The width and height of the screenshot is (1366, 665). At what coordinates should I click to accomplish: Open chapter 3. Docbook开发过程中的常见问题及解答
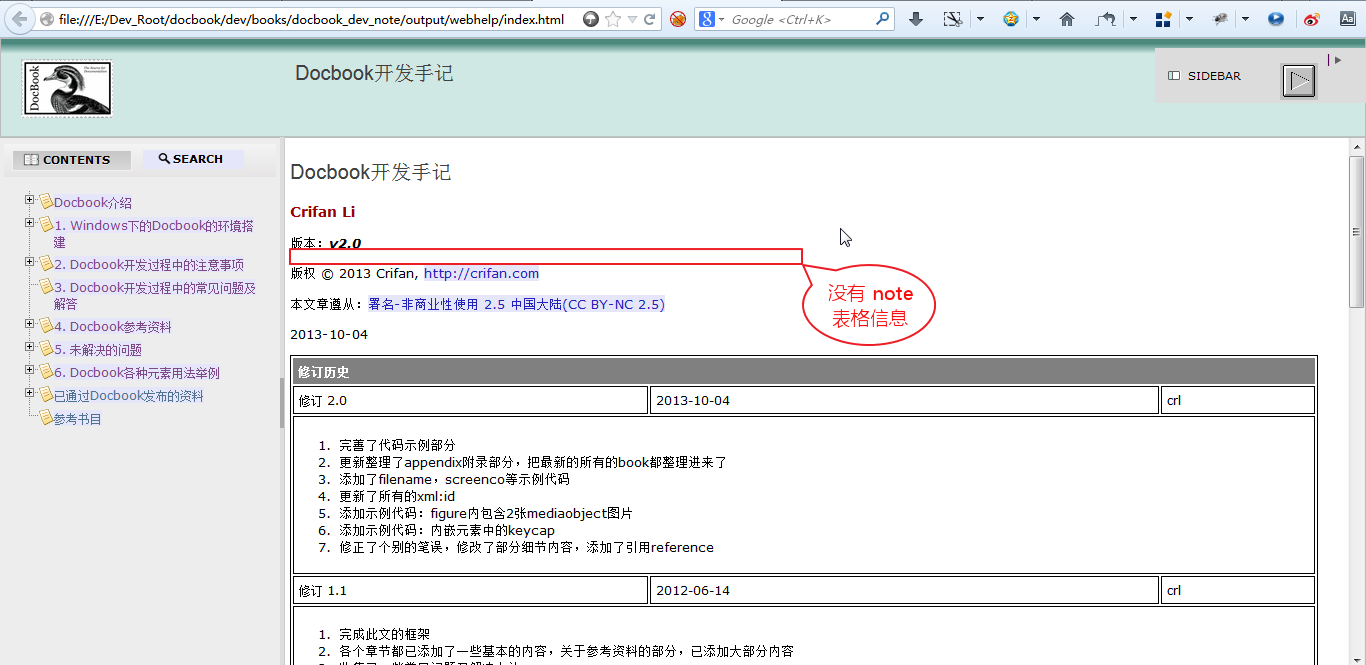tap(155, 296)
